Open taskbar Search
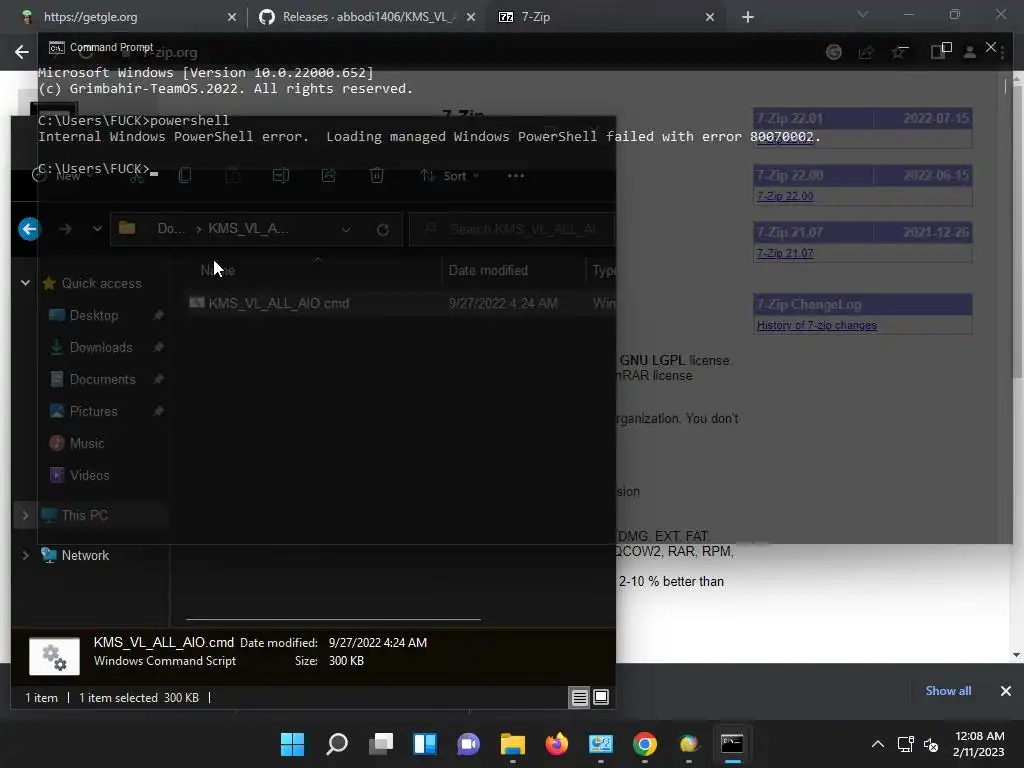This screenshot has height=768, width=1024. click(x=336, y=744)
